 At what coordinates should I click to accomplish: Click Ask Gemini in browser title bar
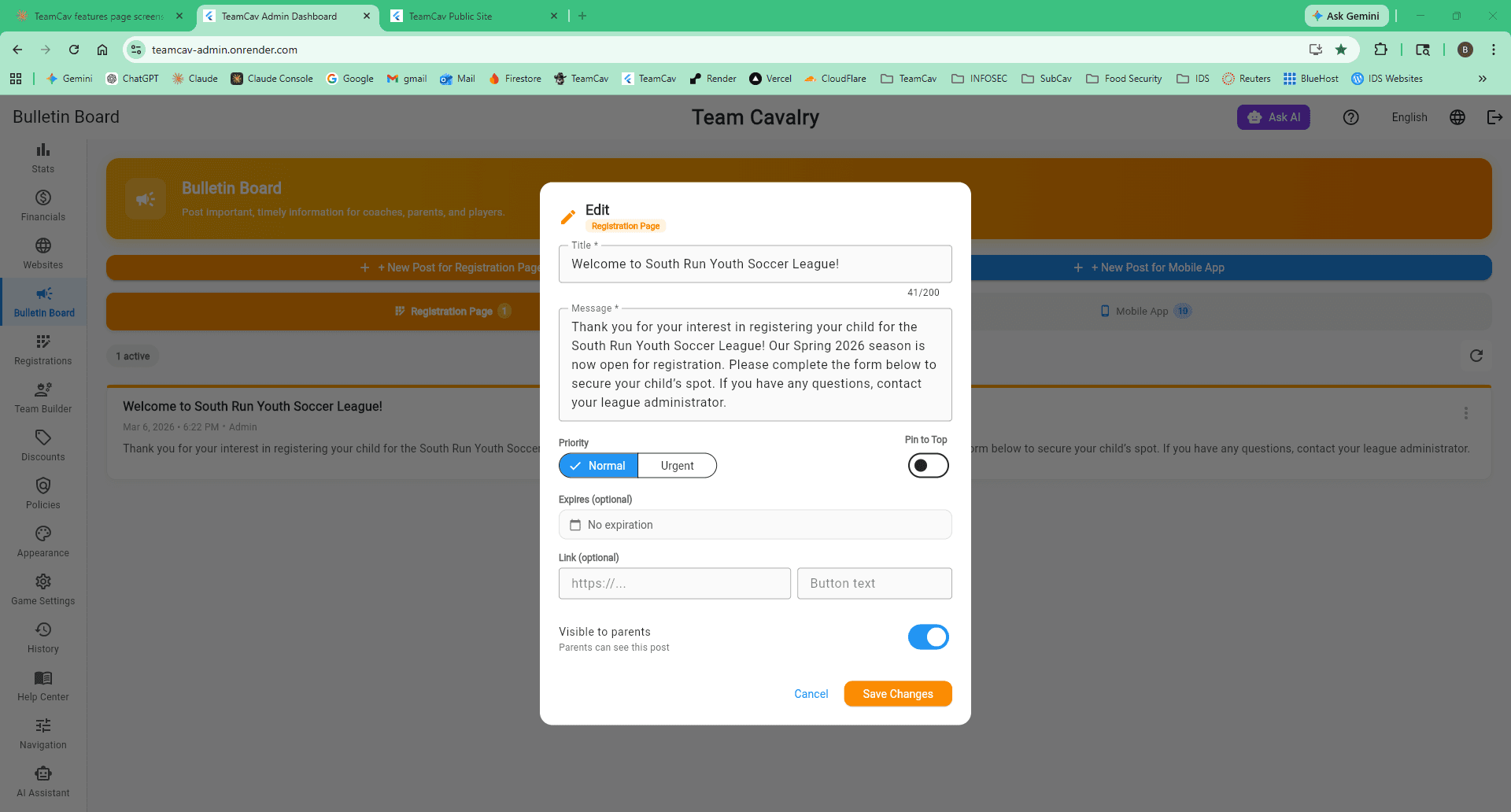pos(1346,16)
